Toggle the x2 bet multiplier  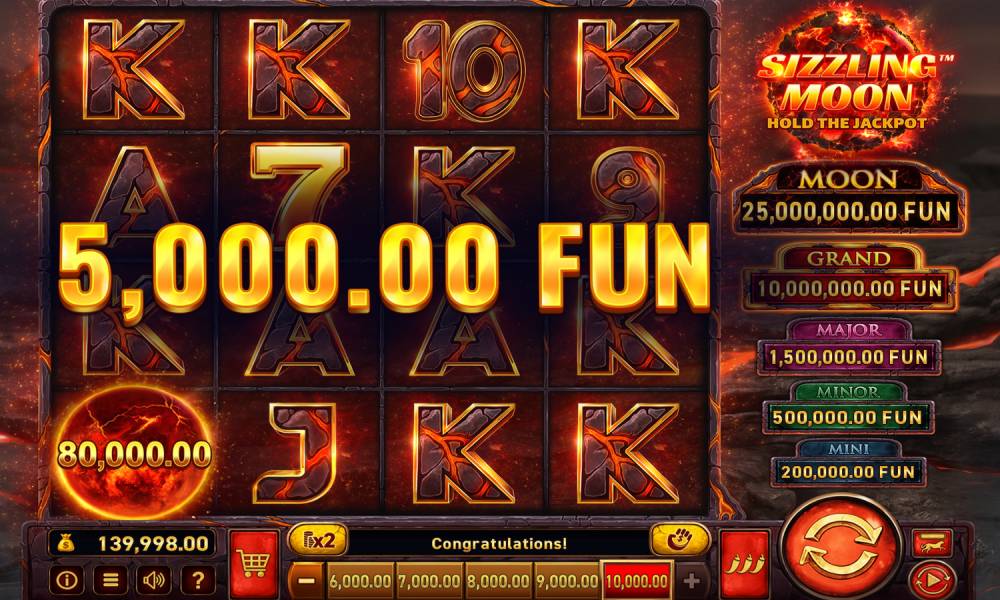click(318, 541)
